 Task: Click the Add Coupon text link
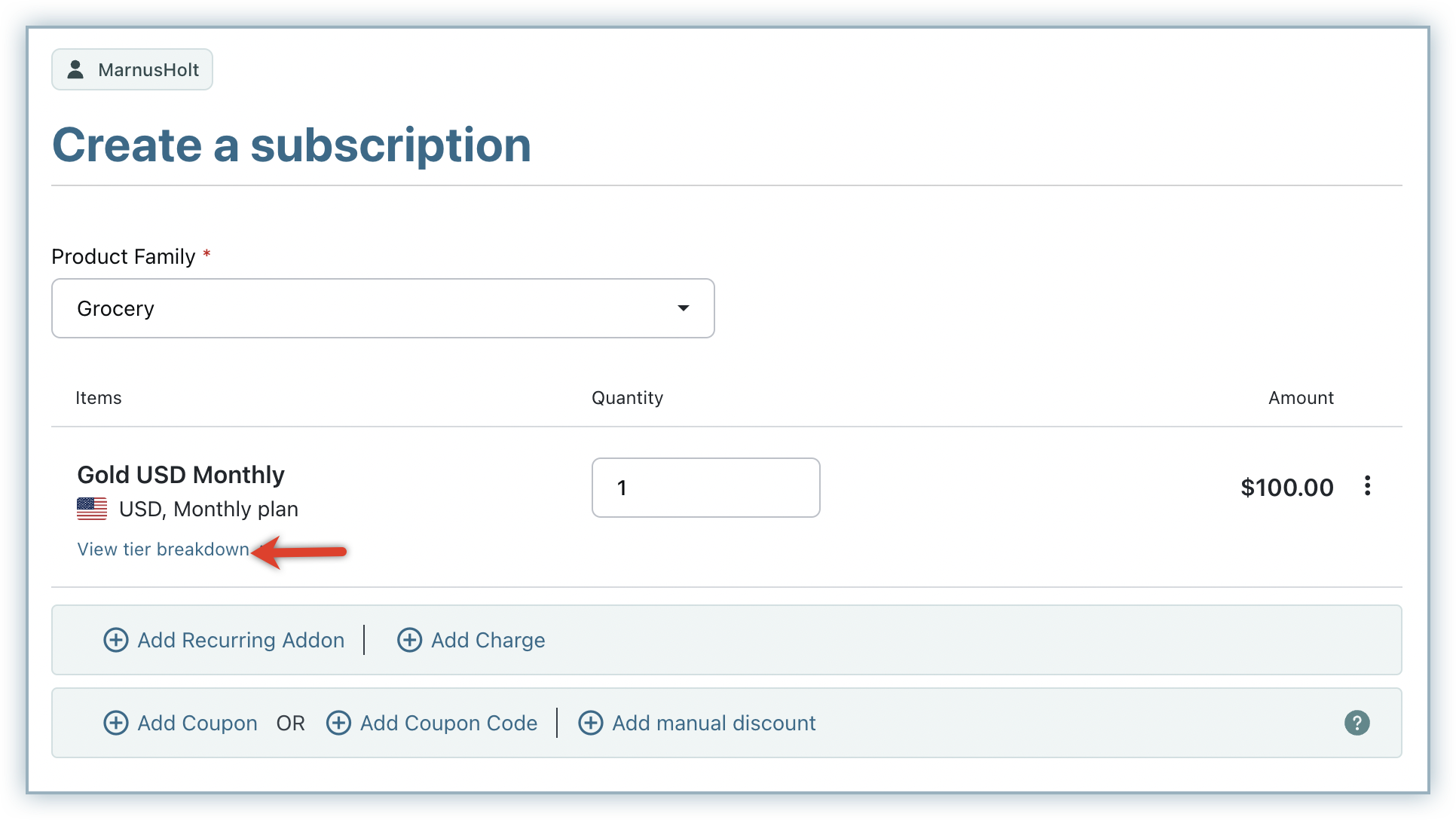(x=197, y=723)
